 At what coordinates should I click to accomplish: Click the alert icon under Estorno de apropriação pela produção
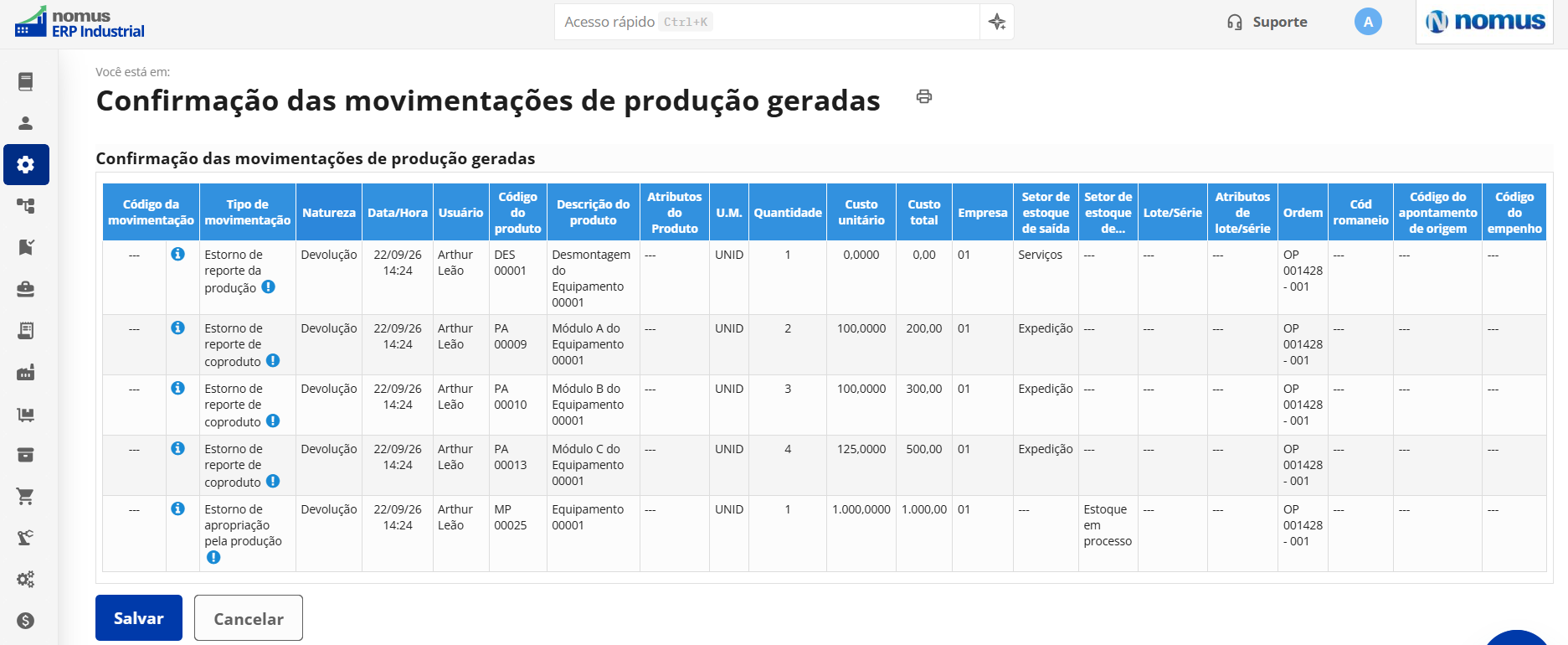click(213, 557)
